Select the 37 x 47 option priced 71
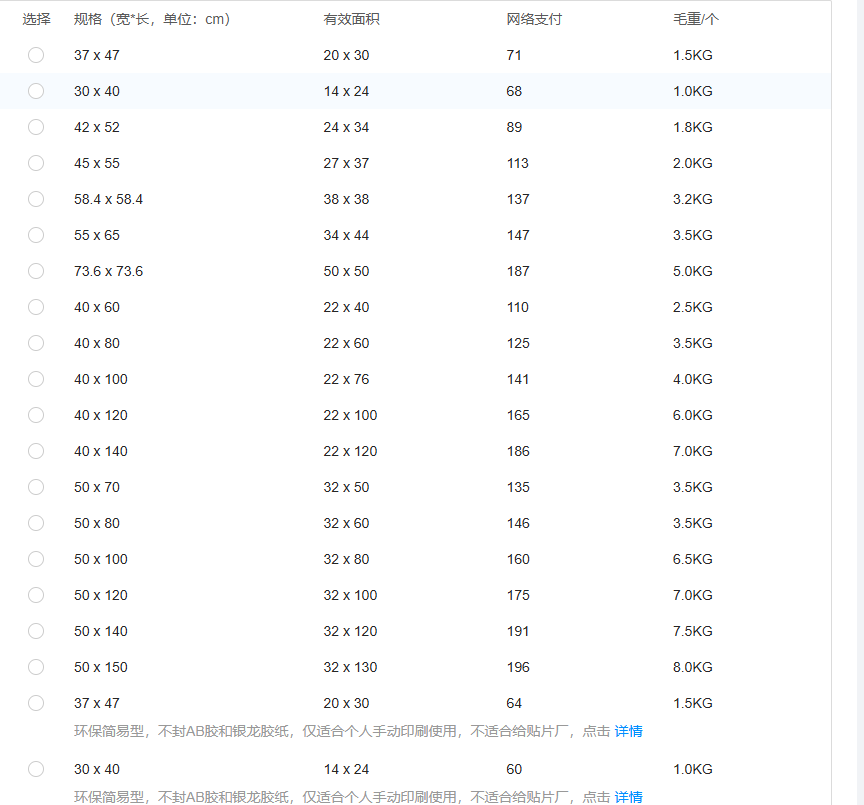864x805 pixels. click(x=36, y=55)
